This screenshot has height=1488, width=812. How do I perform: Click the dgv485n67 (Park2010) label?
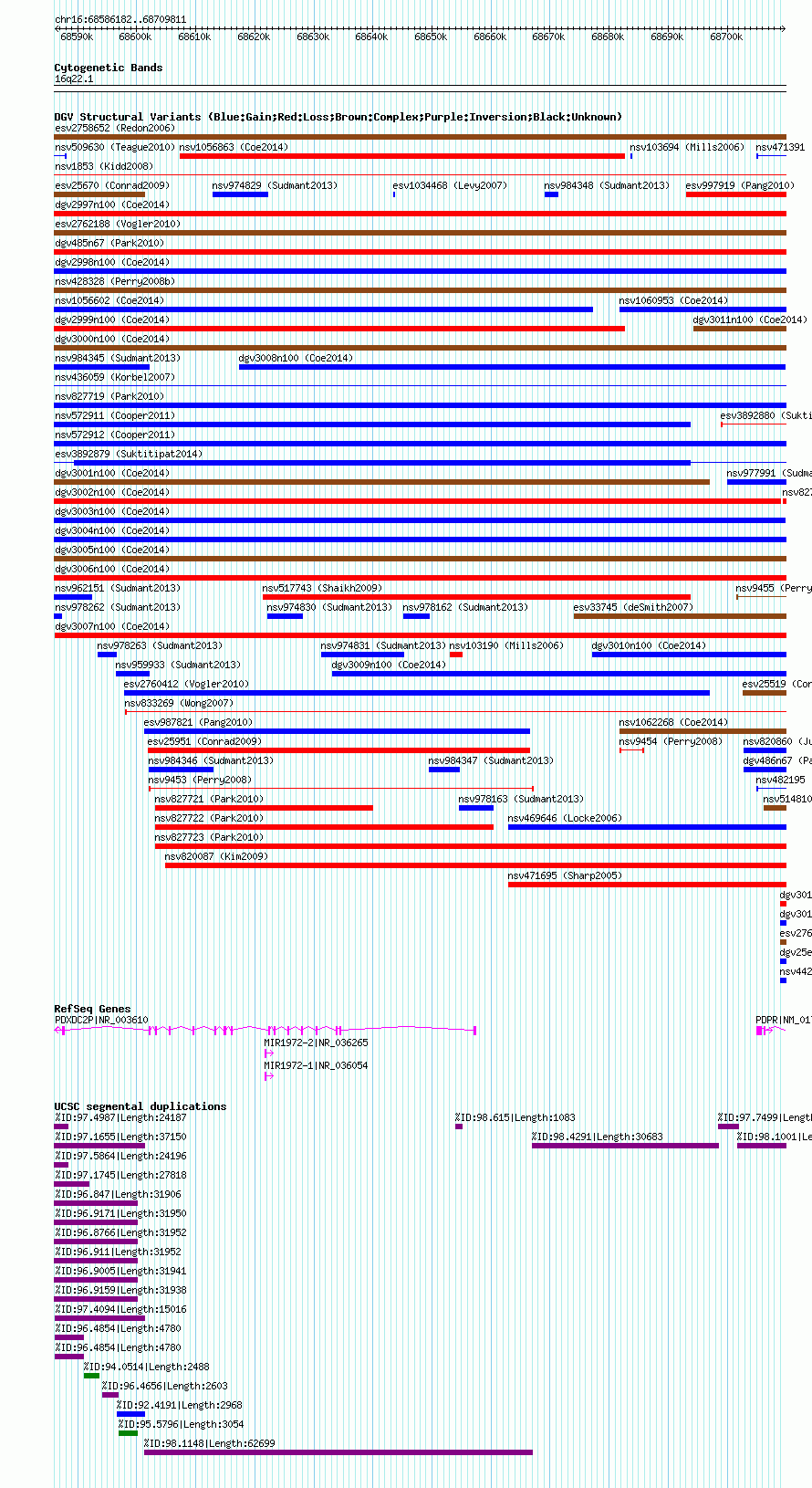click(x=109, y=243)
